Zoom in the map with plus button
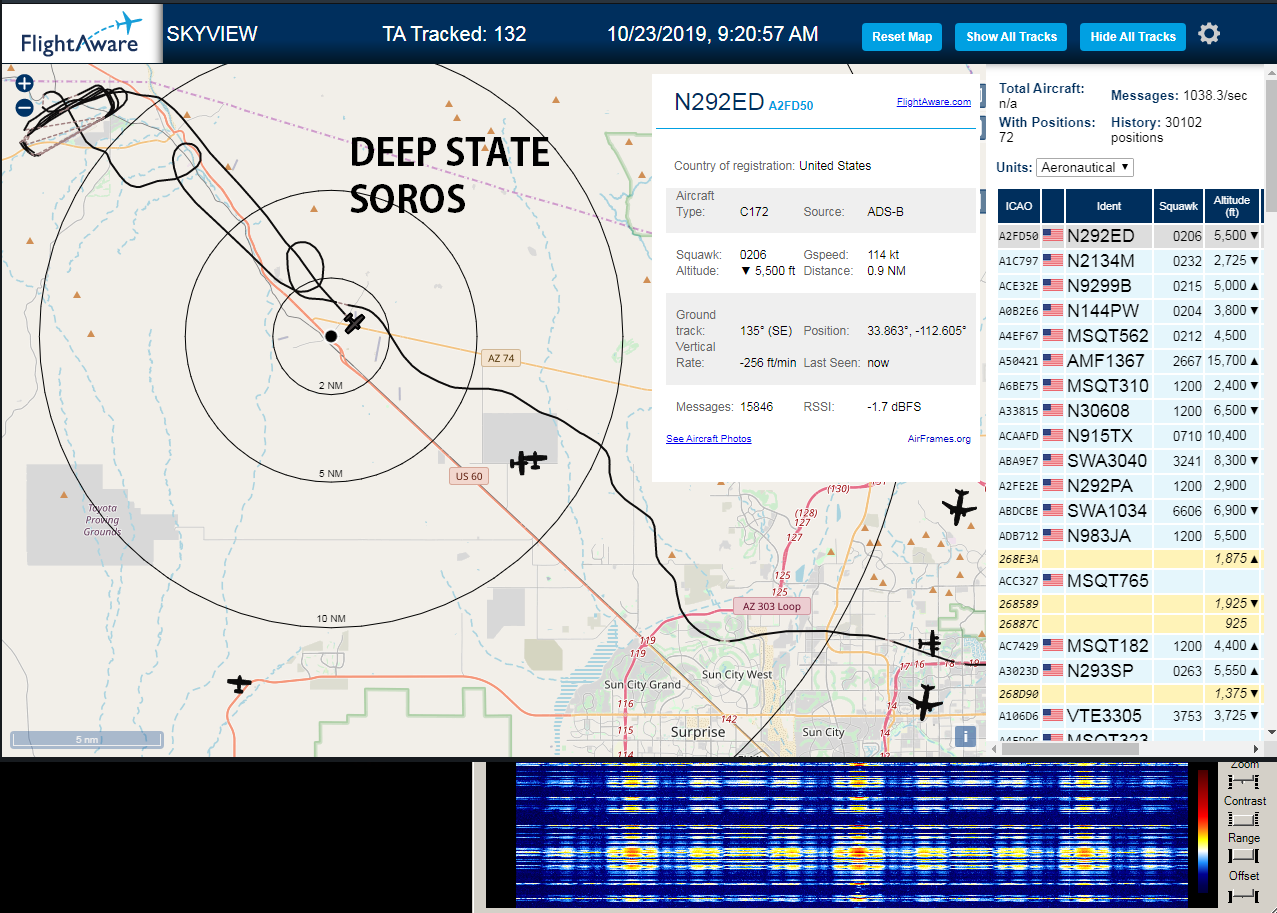 click(25, 84)
